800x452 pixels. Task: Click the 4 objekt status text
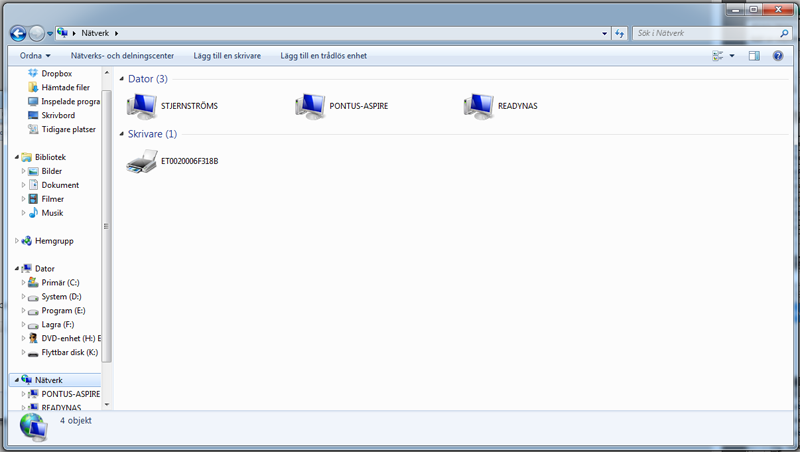76,420
